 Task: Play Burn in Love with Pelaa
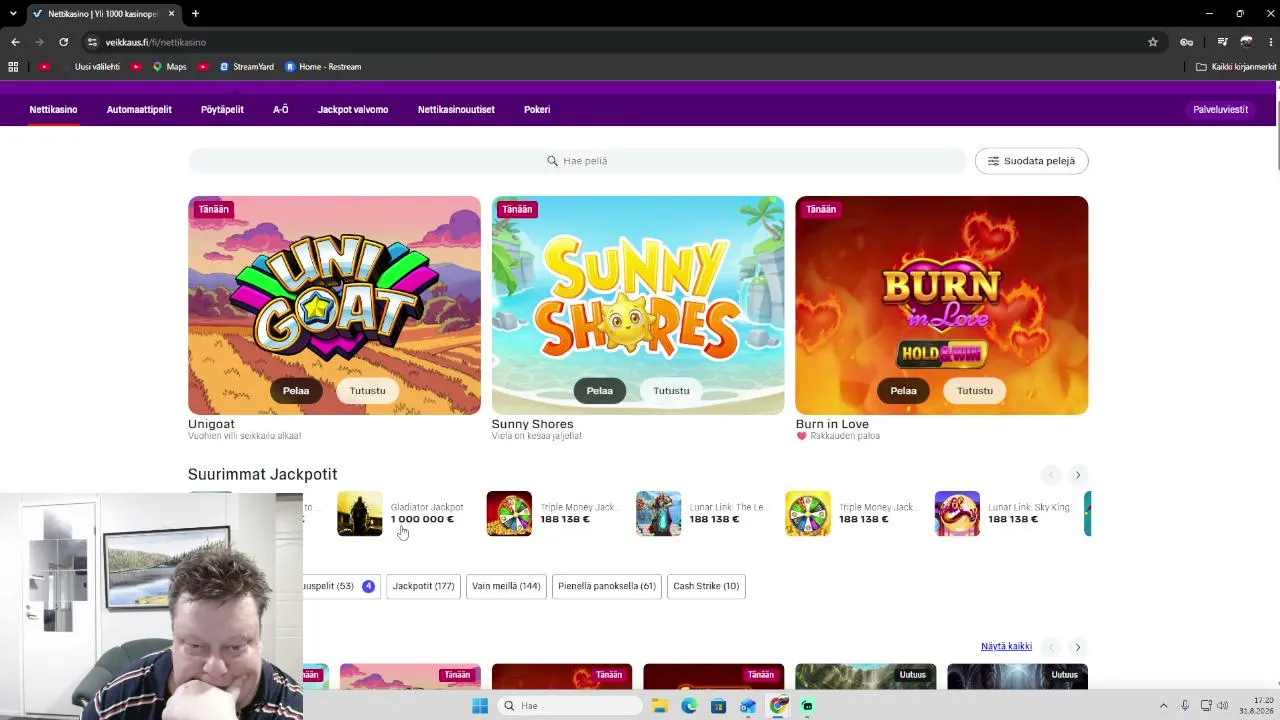903,391
